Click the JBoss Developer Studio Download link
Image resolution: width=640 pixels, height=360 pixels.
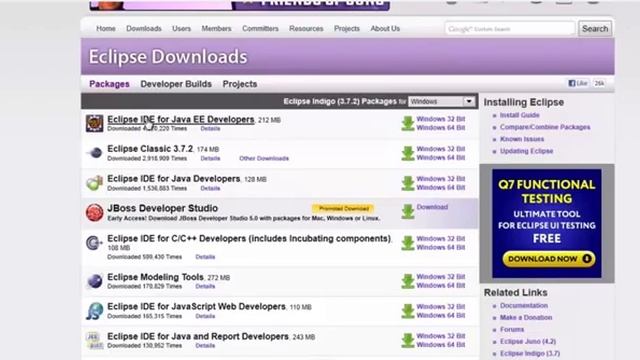pyautogui.click(x=432, y=207)
